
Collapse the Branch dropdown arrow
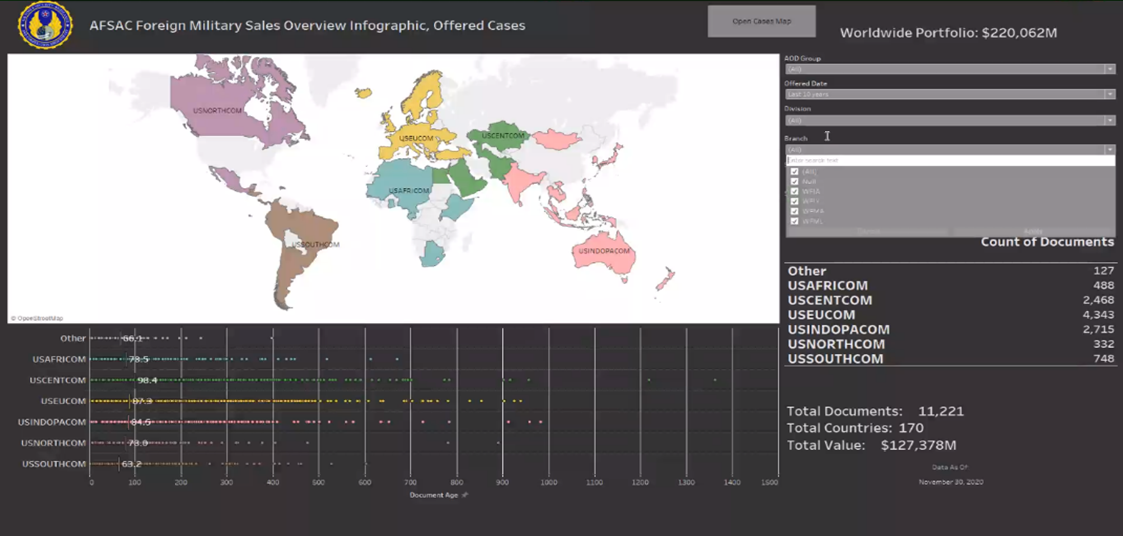1109,149
